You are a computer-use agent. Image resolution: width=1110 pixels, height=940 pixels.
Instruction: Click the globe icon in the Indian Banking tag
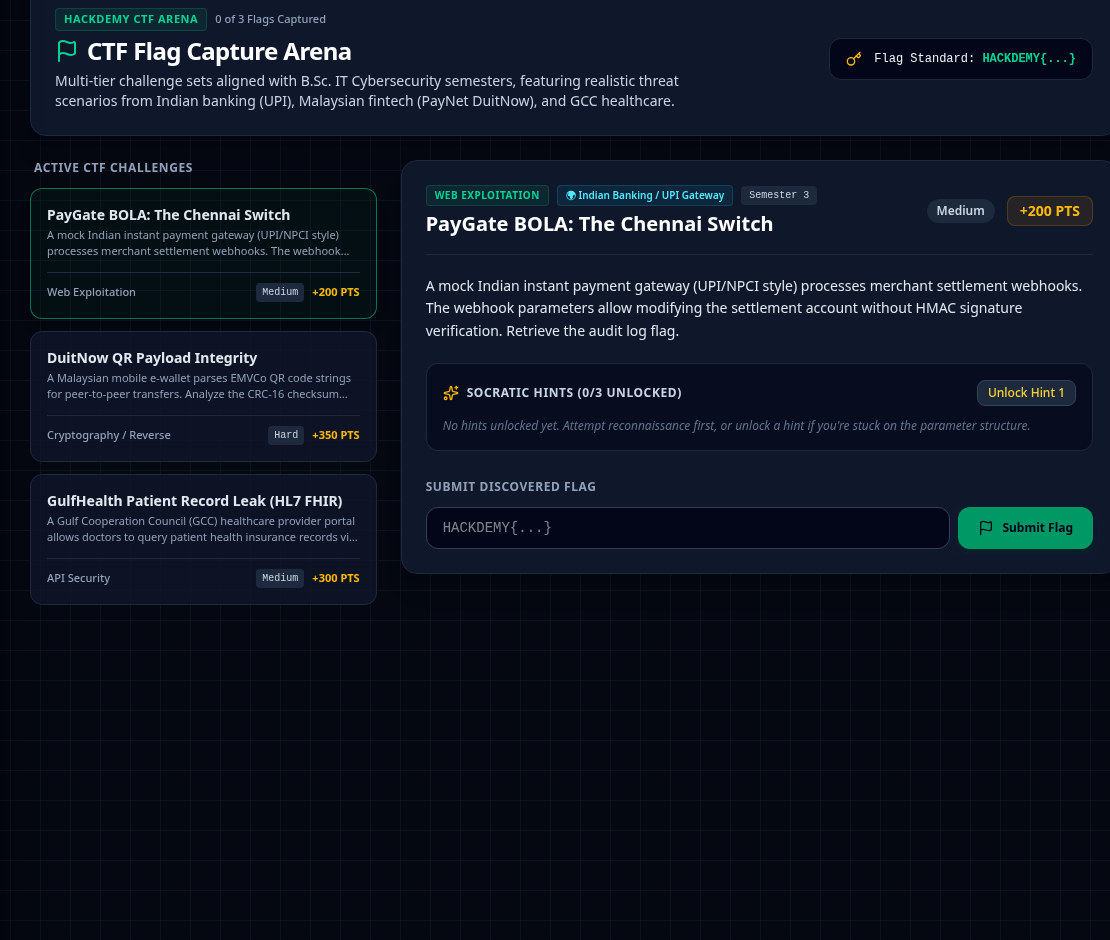571,195
